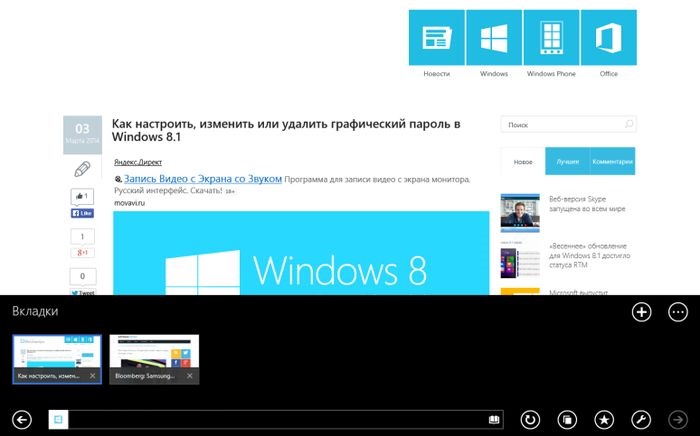Open the Яндекс.Директ link
The image size is (700, 436).
138,162
